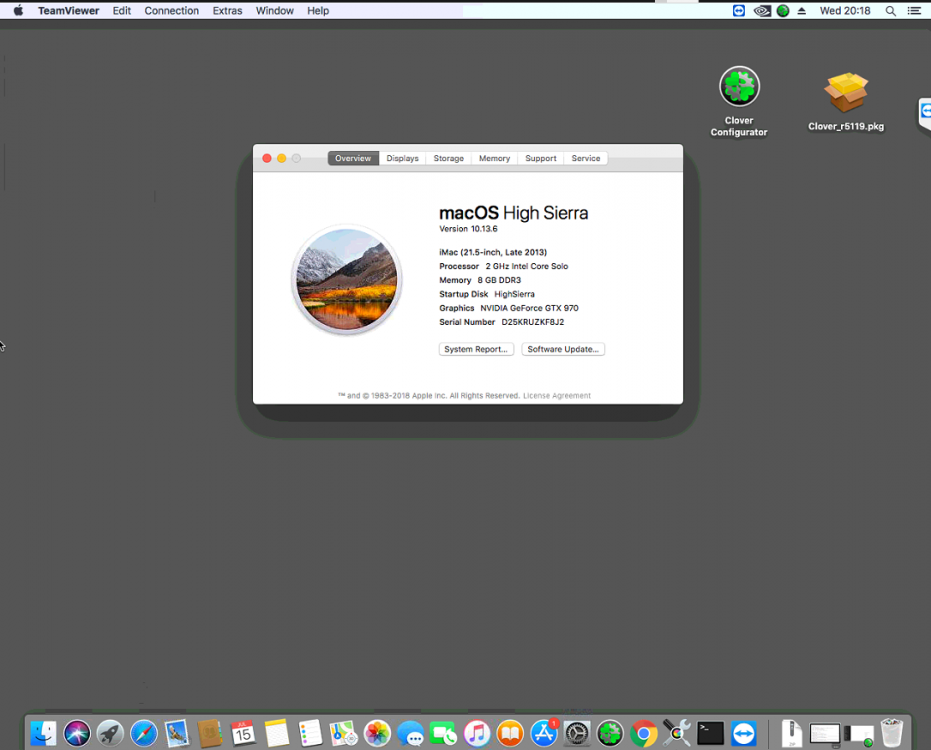Viewport: 931px width, 750px height.
Task: Open the TeamViewer application menu
Action: point(68,11)
